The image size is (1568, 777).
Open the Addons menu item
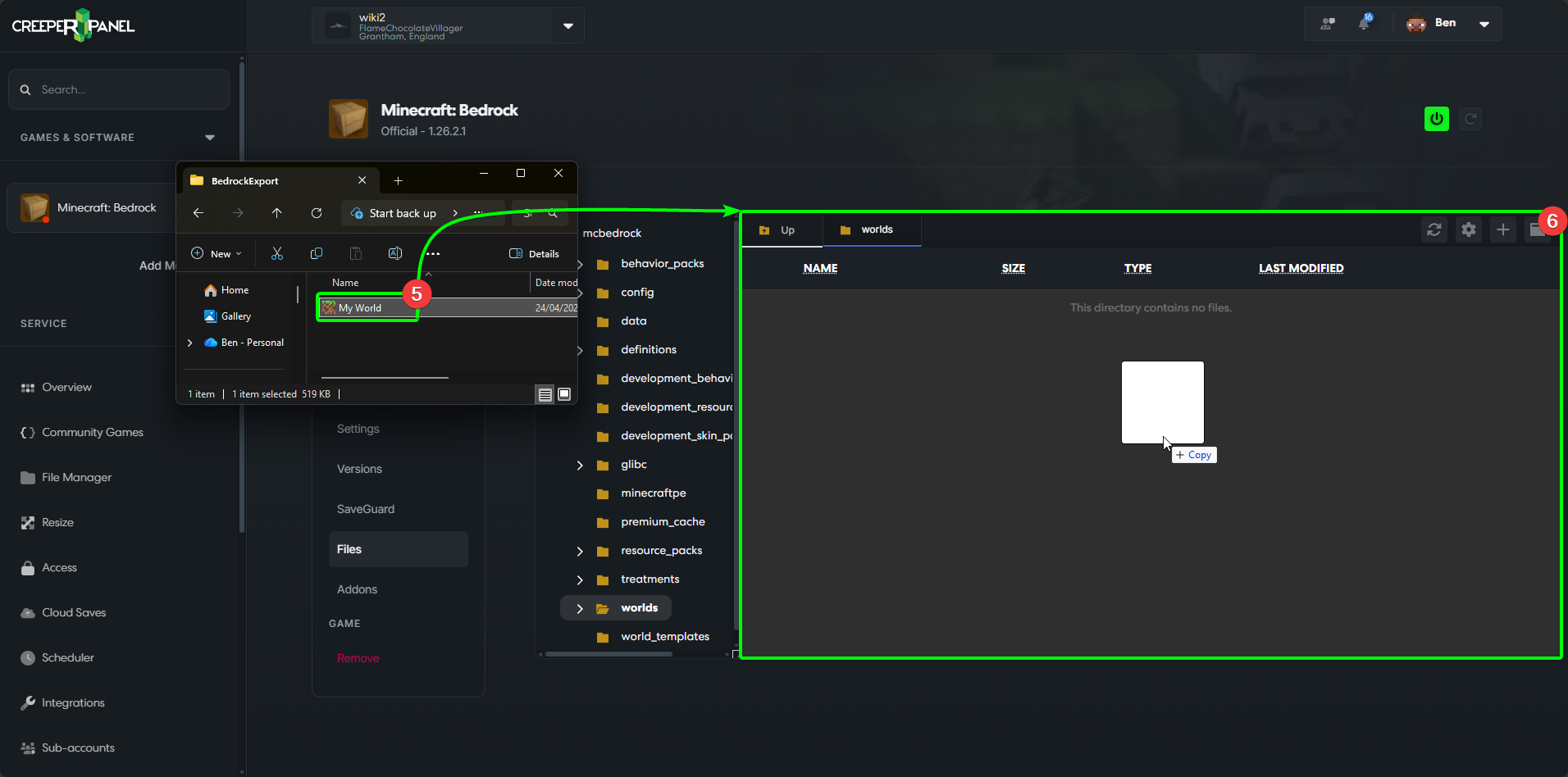point(357,589)
